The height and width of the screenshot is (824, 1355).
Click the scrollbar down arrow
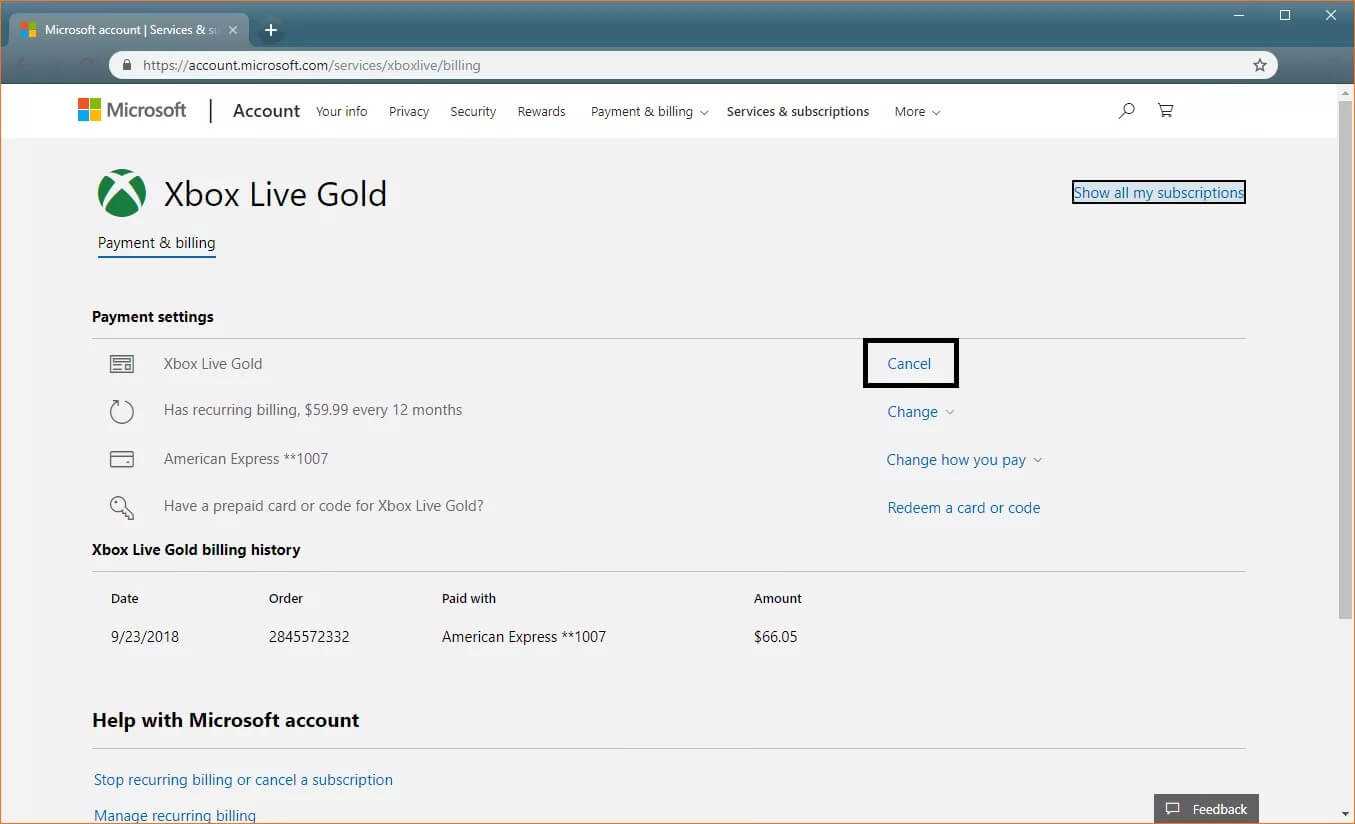tap(1346, 814)
